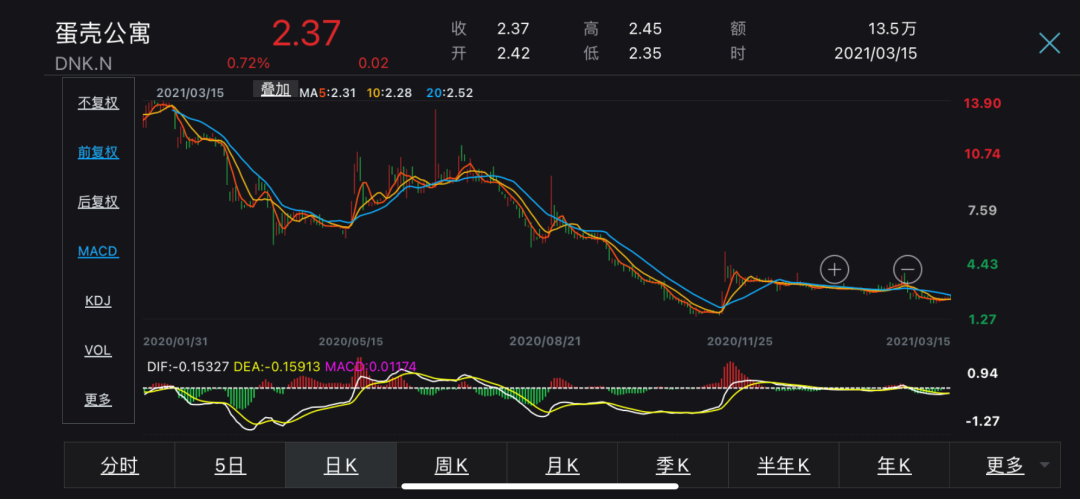The height and width of the screenshot is (499, 1080).
Task: Click the MA 10:2.28 label
Action: point(388,92)
